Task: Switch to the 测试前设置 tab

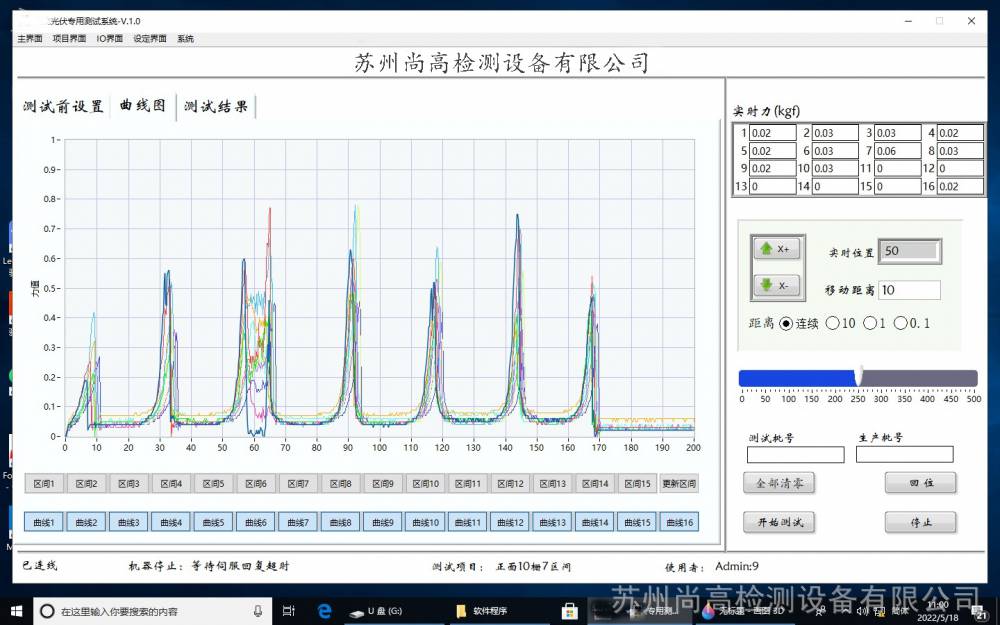Action: (63, 107)
